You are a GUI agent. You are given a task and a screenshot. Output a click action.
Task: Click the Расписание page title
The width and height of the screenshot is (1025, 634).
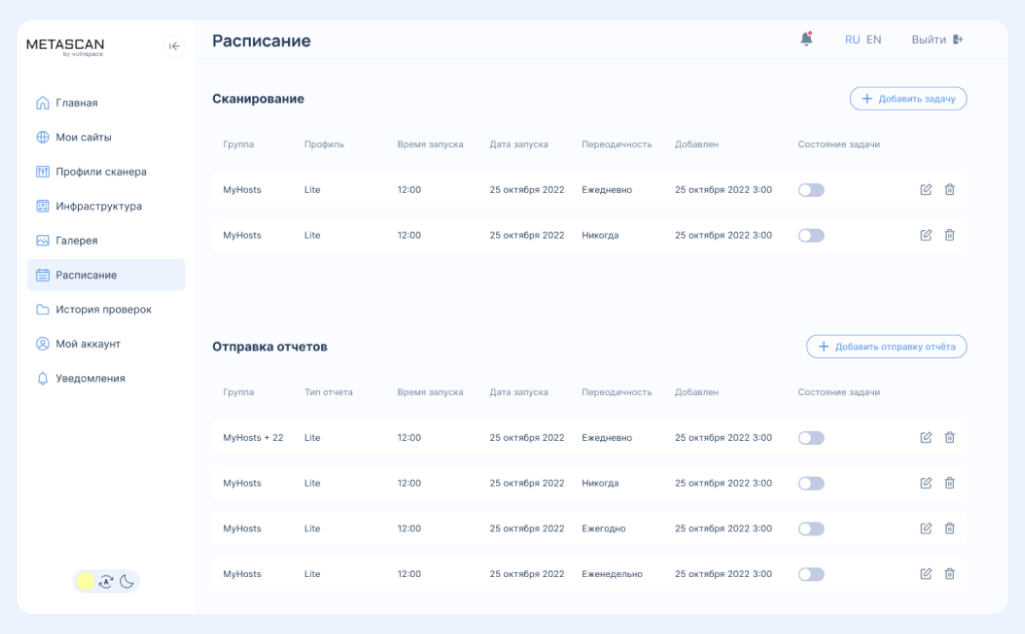(x=261, y=41)
